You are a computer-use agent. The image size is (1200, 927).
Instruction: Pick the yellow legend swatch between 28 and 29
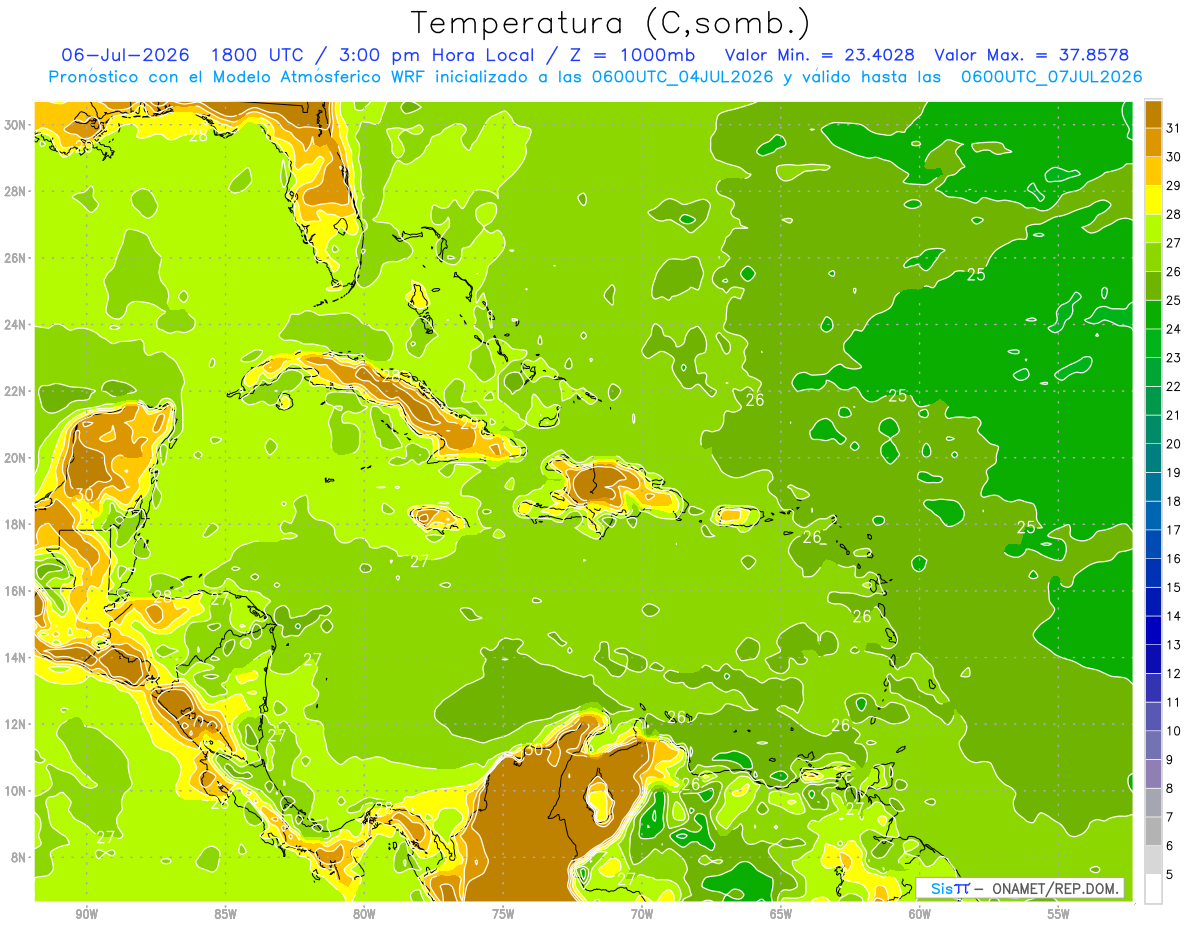(x=1153, y=199)
